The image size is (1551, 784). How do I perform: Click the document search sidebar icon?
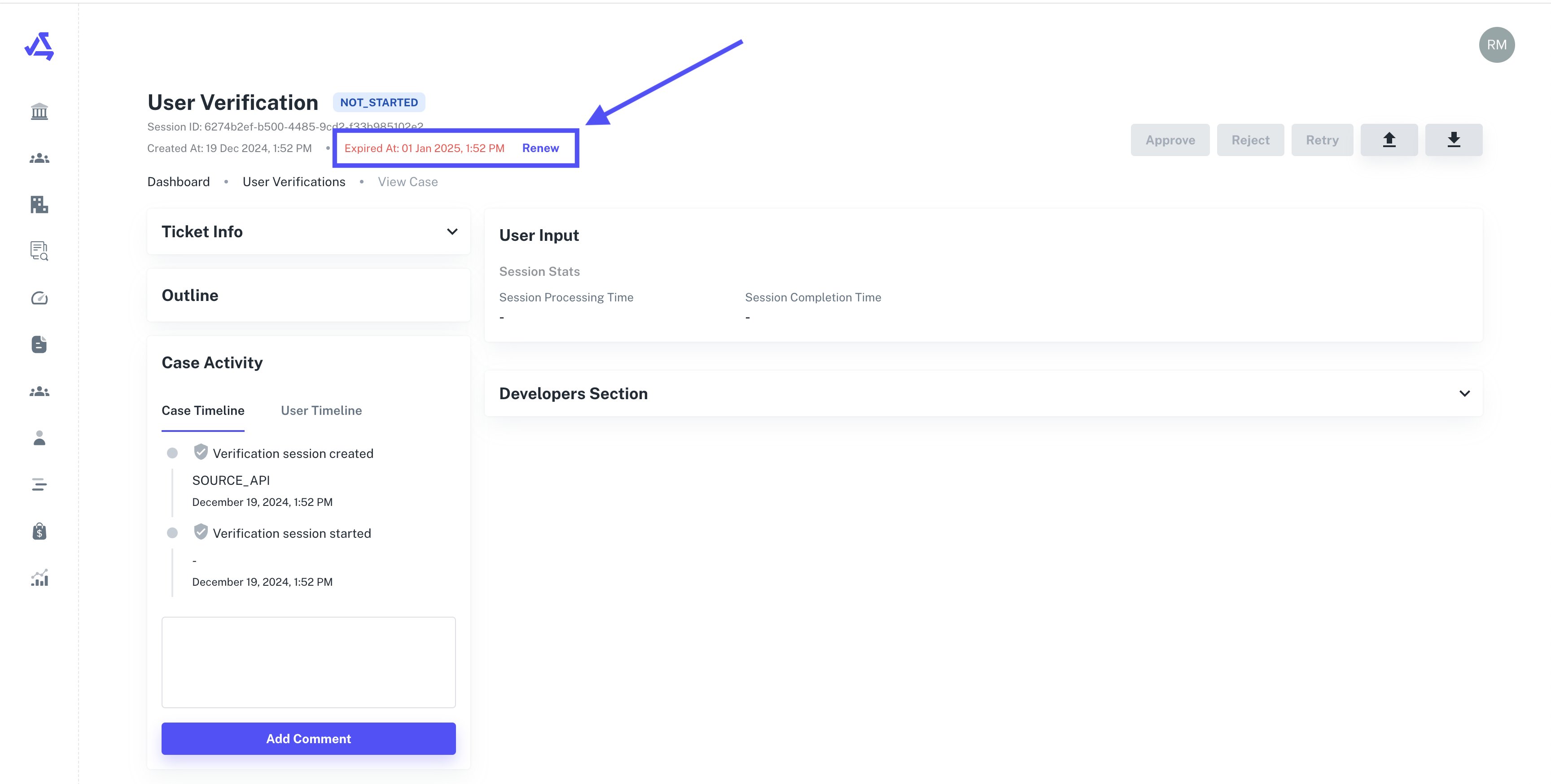39,251
